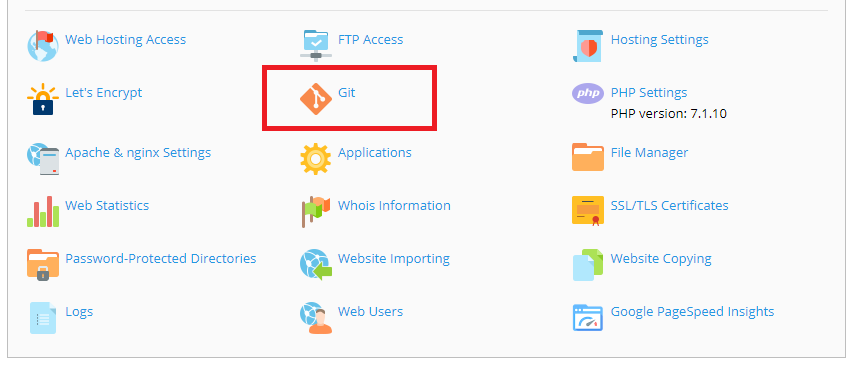Click the Git text link

tap(346, 92)
